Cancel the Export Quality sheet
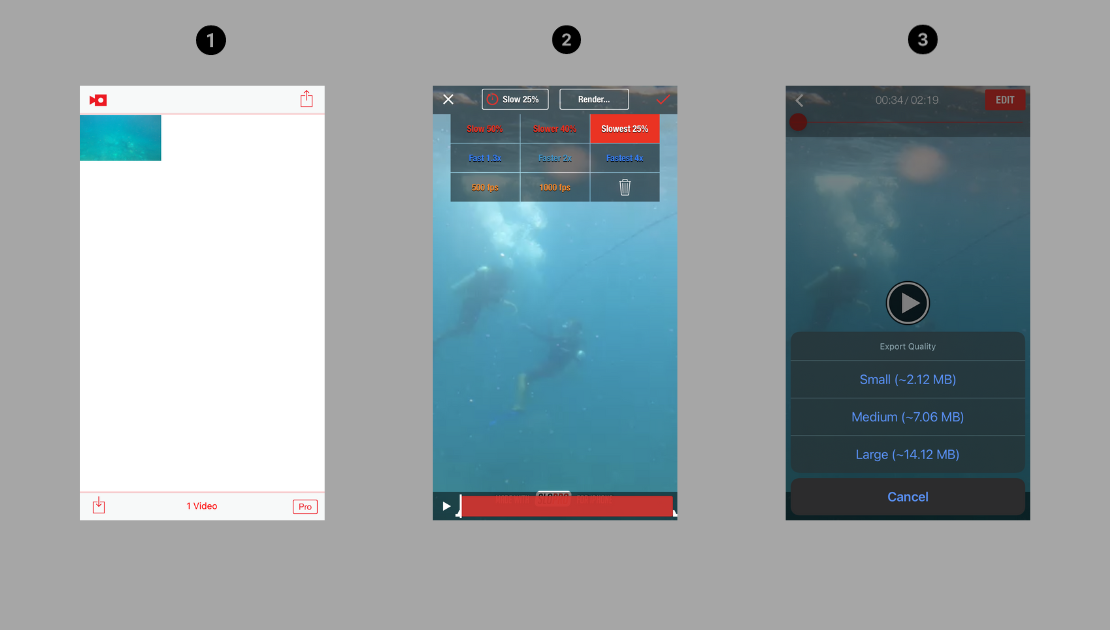1110x630 pixels. click(908, 497)
